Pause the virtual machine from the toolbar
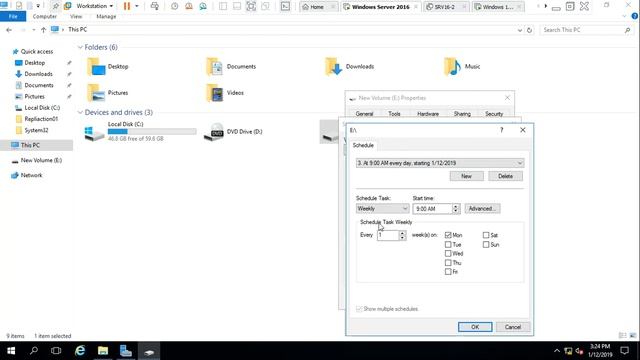This screenshot has height=360, width=640. click(127, 6)
